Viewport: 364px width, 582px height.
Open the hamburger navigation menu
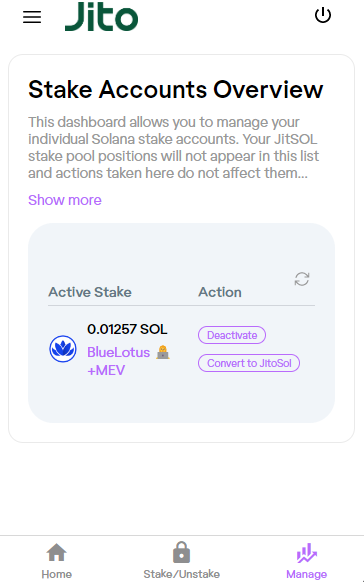(x=32, y=17)
